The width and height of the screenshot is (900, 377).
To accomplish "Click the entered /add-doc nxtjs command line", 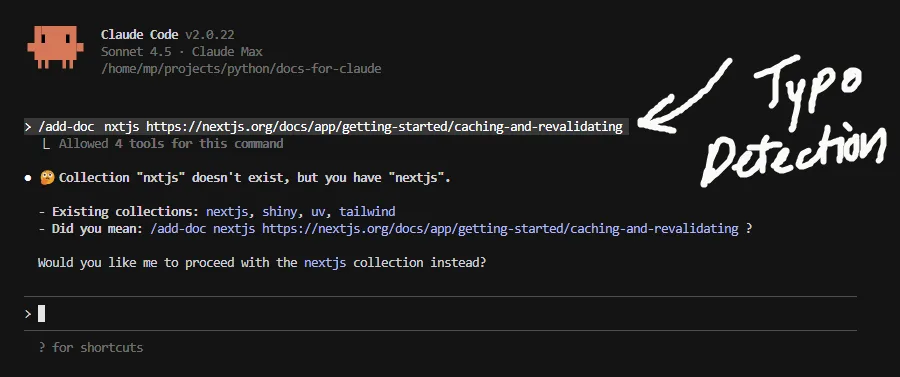I will [326, 126].
